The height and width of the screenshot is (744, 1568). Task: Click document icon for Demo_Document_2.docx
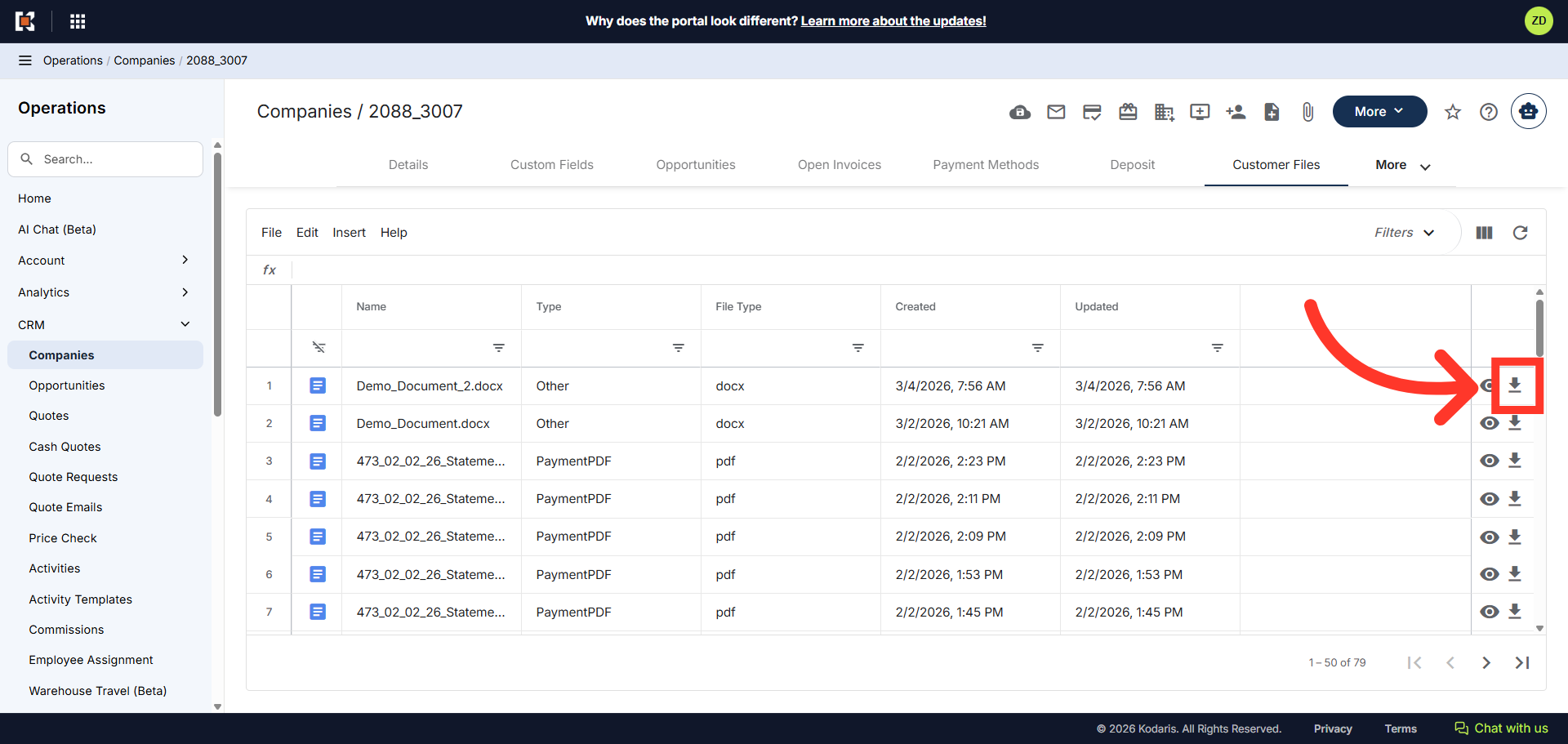point(318,385)
